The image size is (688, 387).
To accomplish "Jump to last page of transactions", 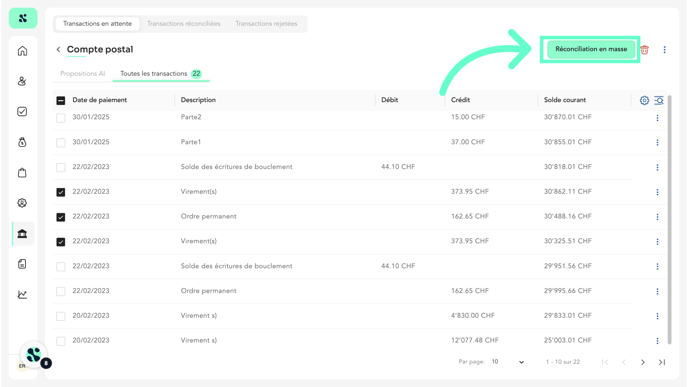I will pos(662,362).
